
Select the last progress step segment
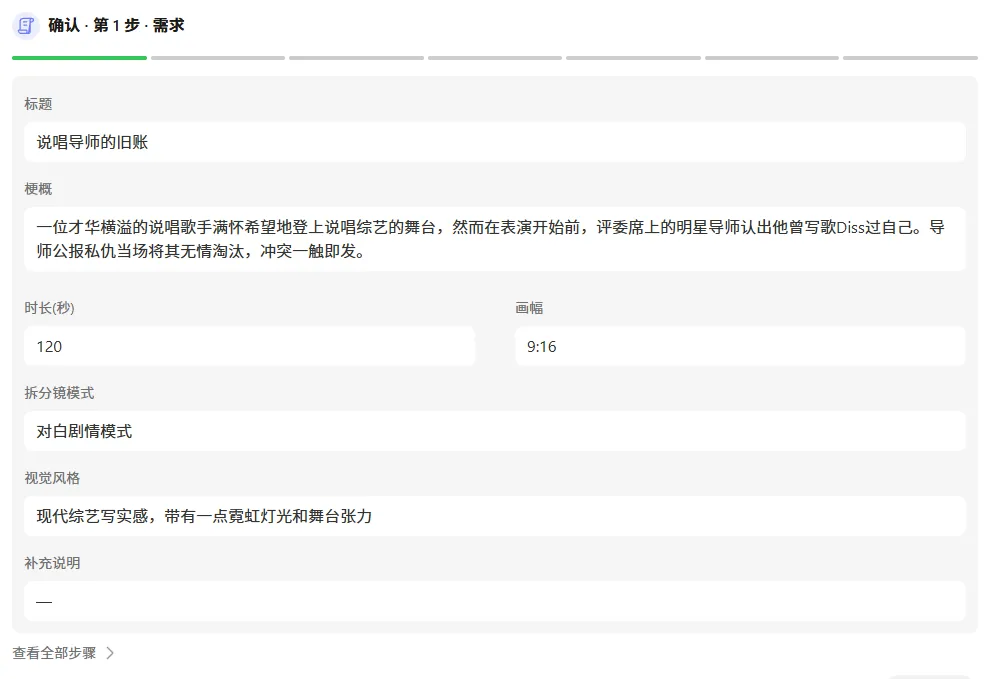click(910, 58)
